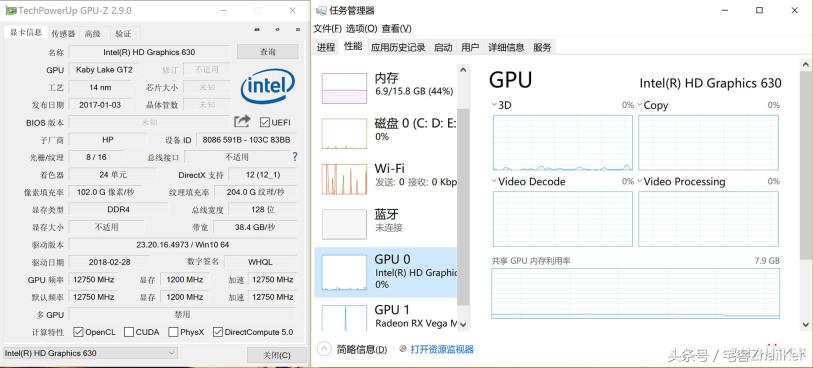Viewport: 813px width, 368px height.
Task: Click the sidebar scrollbar down arrow
Action: [464, 325]
